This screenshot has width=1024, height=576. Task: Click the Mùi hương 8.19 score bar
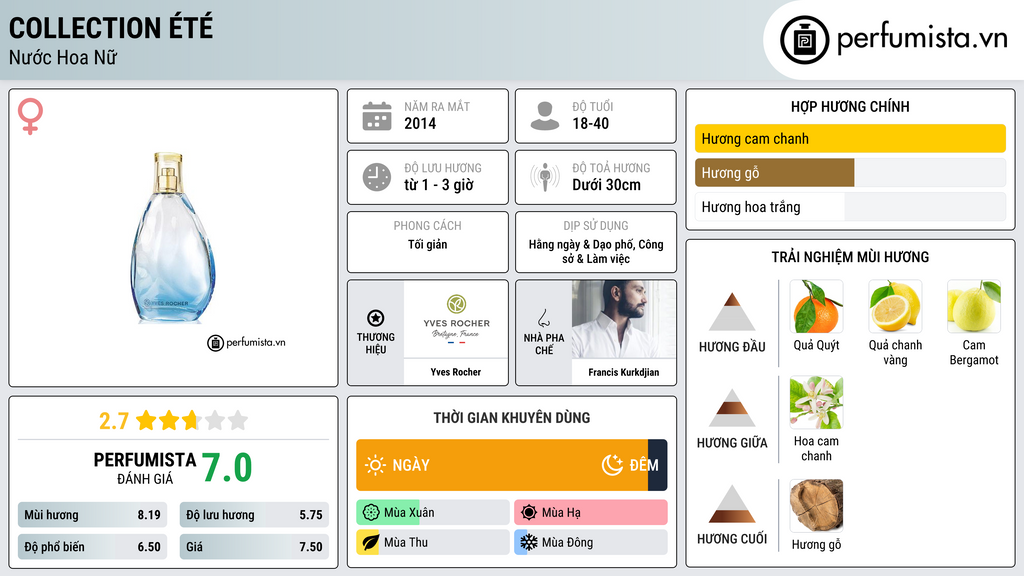(92, 515)
